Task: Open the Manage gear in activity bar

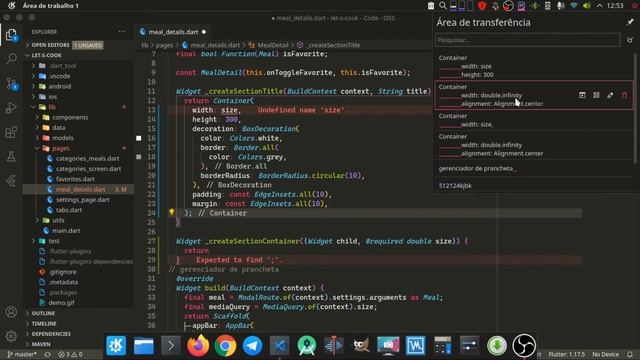Action: tap(11, 336)
